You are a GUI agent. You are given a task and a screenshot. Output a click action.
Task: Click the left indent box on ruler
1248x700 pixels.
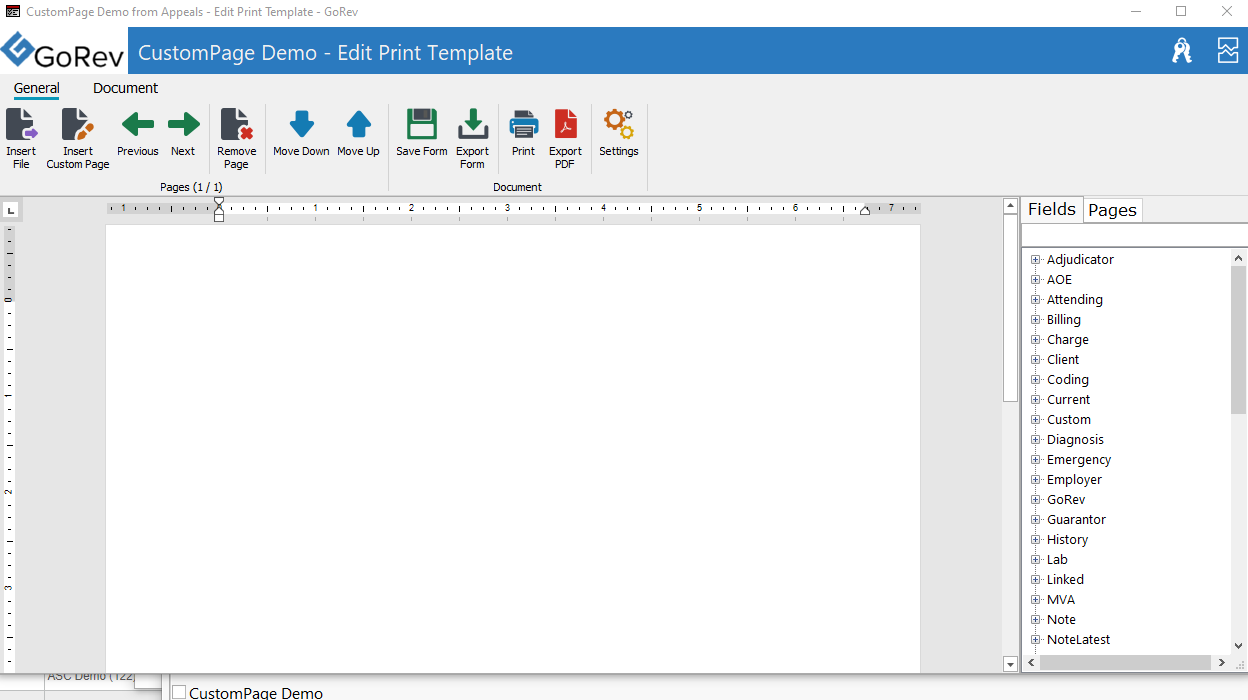219,217
